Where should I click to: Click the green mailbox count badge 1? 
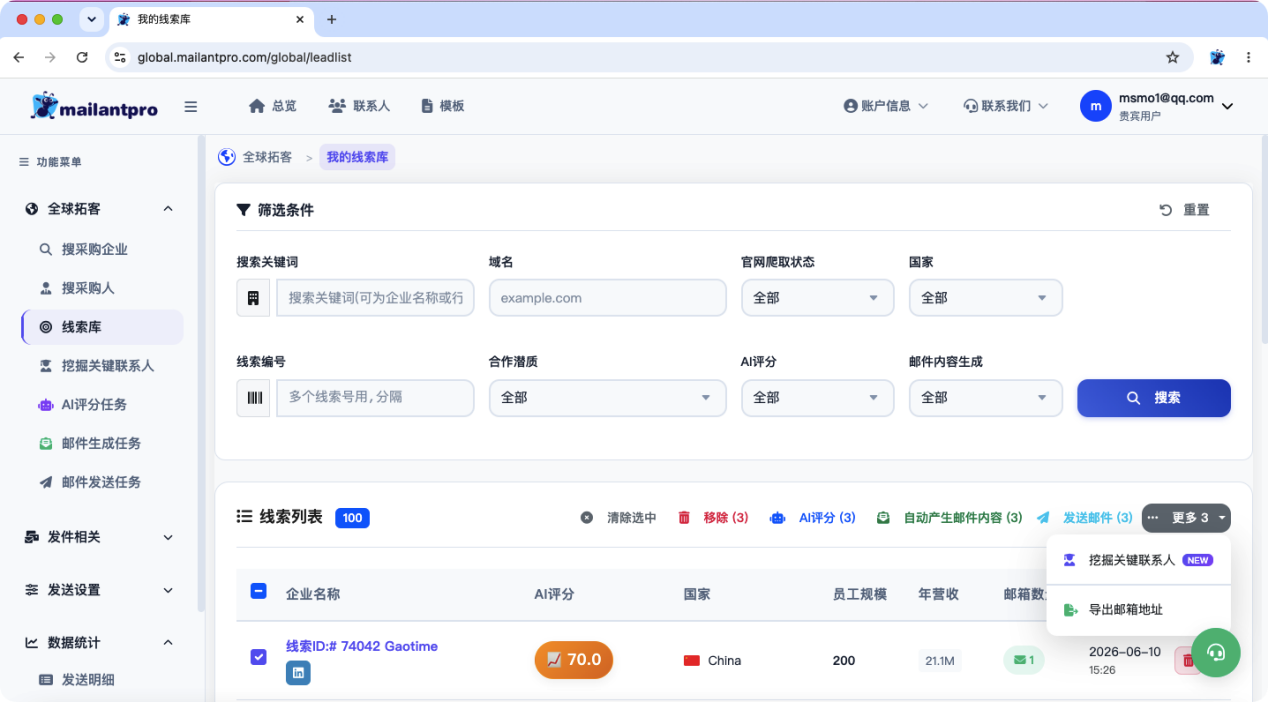[x=1024, y=660]
